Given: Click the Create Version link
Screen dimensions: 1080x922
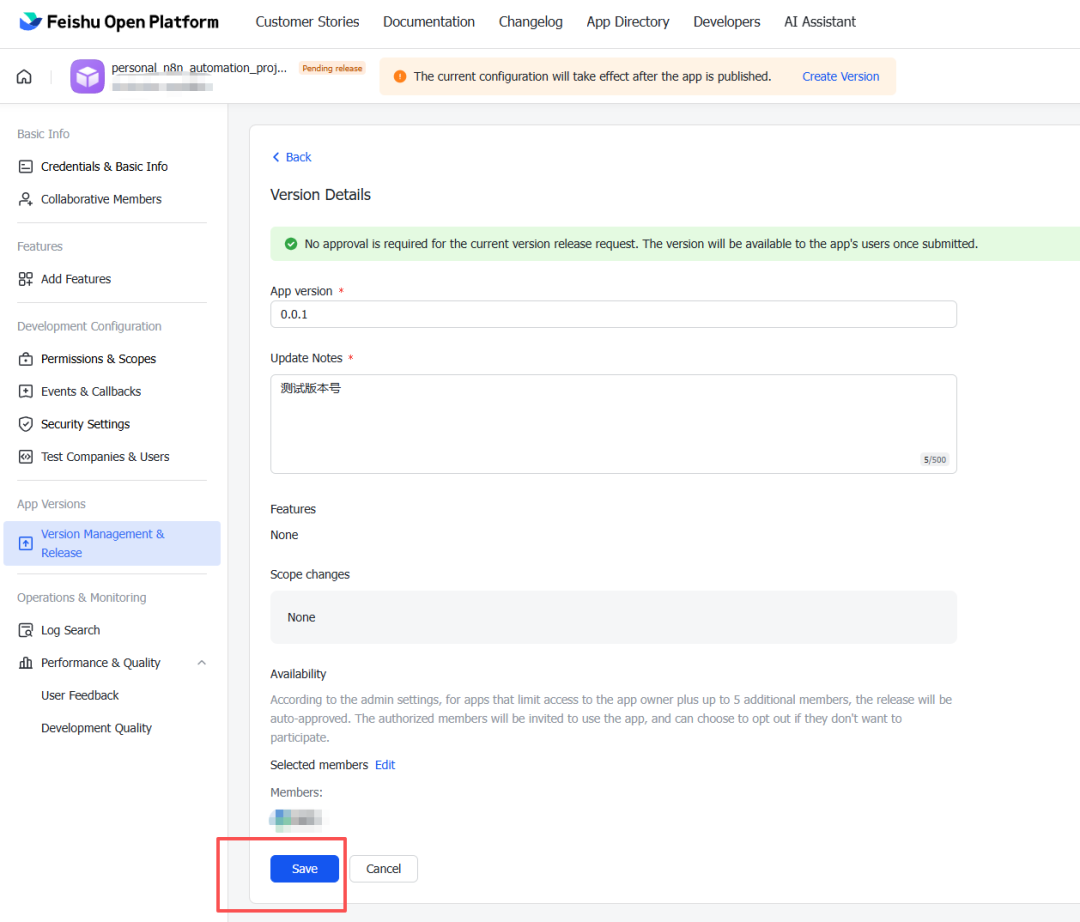Looking at the screenshot, I should click(x=840, y=77).
